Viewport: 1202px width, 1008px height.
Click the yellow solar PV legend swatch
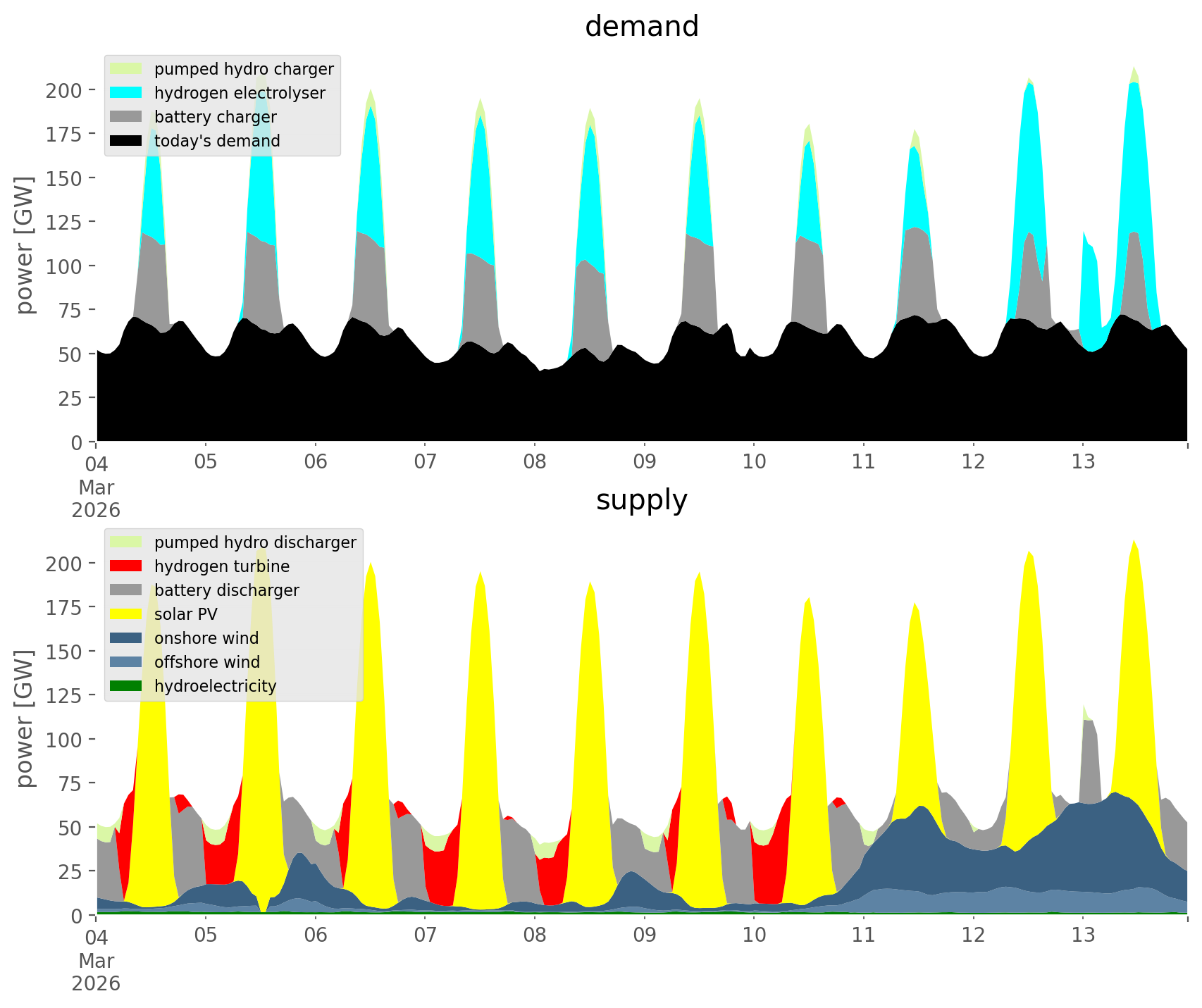pyautogui.click(x=126, y=614)
